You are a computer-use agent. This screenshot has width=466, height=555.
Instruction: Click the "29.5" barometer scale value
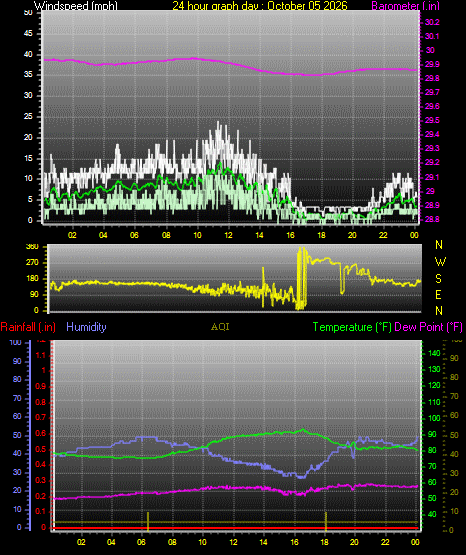point(432,120)
